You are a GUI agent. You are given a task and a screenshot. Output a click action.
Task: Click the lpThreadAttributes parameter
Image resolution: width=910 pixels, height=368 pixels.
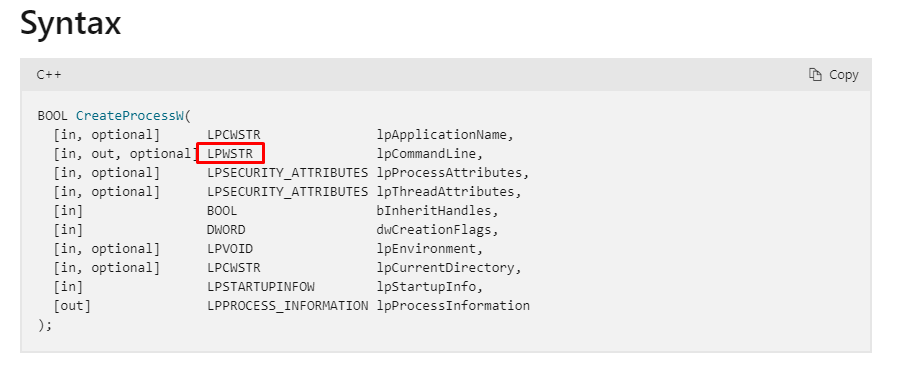point(446,192)
